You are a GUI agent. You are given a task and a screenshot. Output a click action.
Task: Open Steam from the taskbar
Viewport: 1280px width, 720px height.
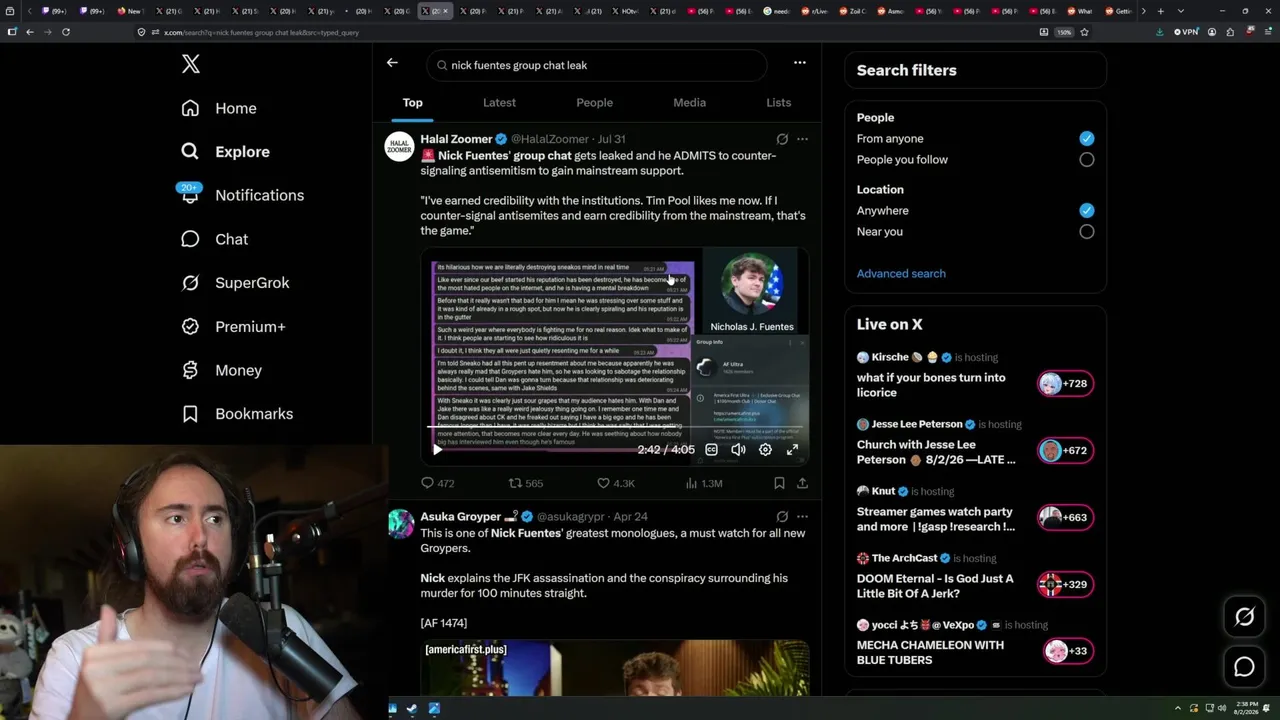point(414,709)
